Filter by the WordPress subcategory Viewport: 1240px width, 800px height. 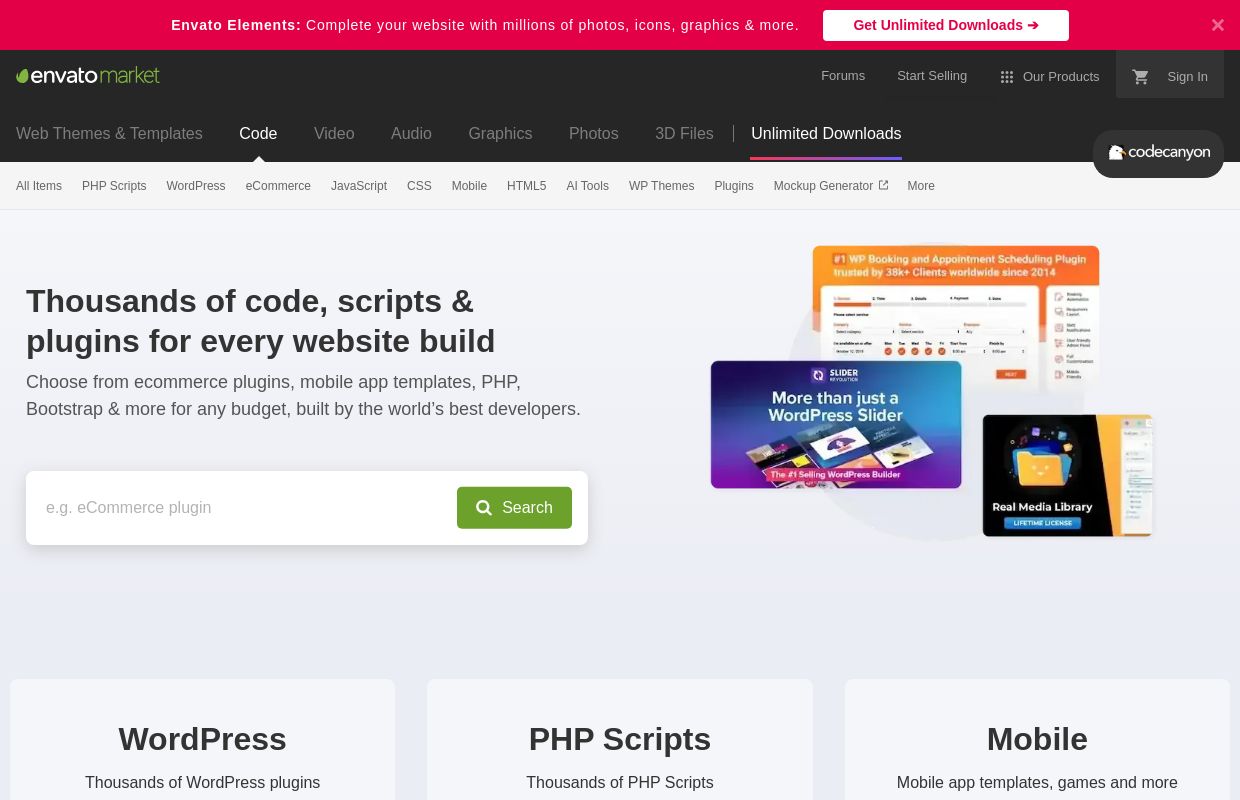pos(195,186)
